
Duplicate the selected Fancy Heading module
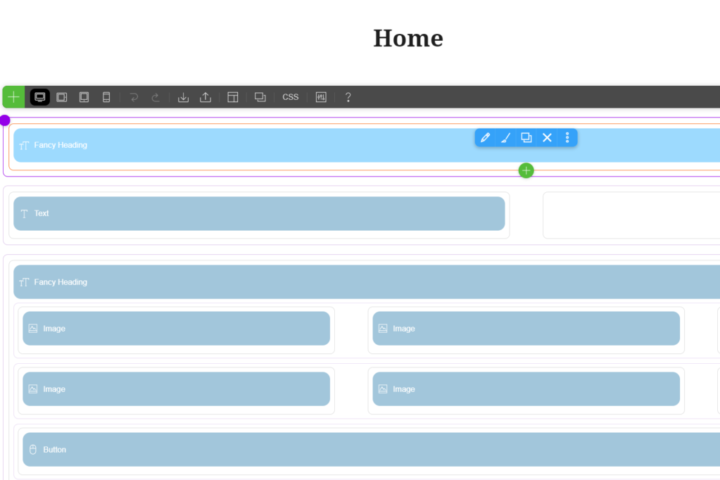tap(526, 138)
